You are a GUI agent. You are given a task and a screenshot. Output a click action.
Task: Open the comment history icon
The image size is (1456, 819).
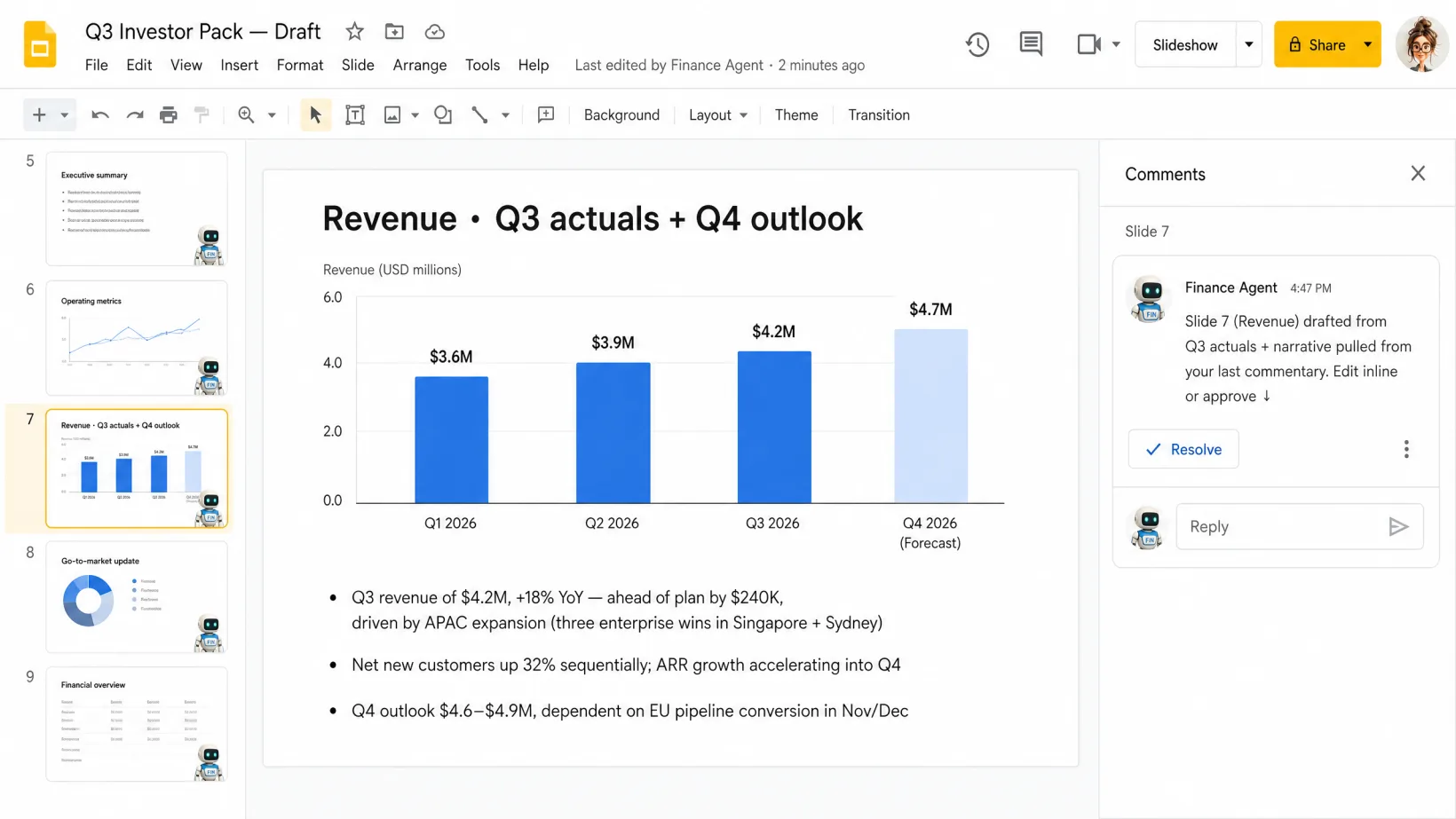pos(1031,44)
